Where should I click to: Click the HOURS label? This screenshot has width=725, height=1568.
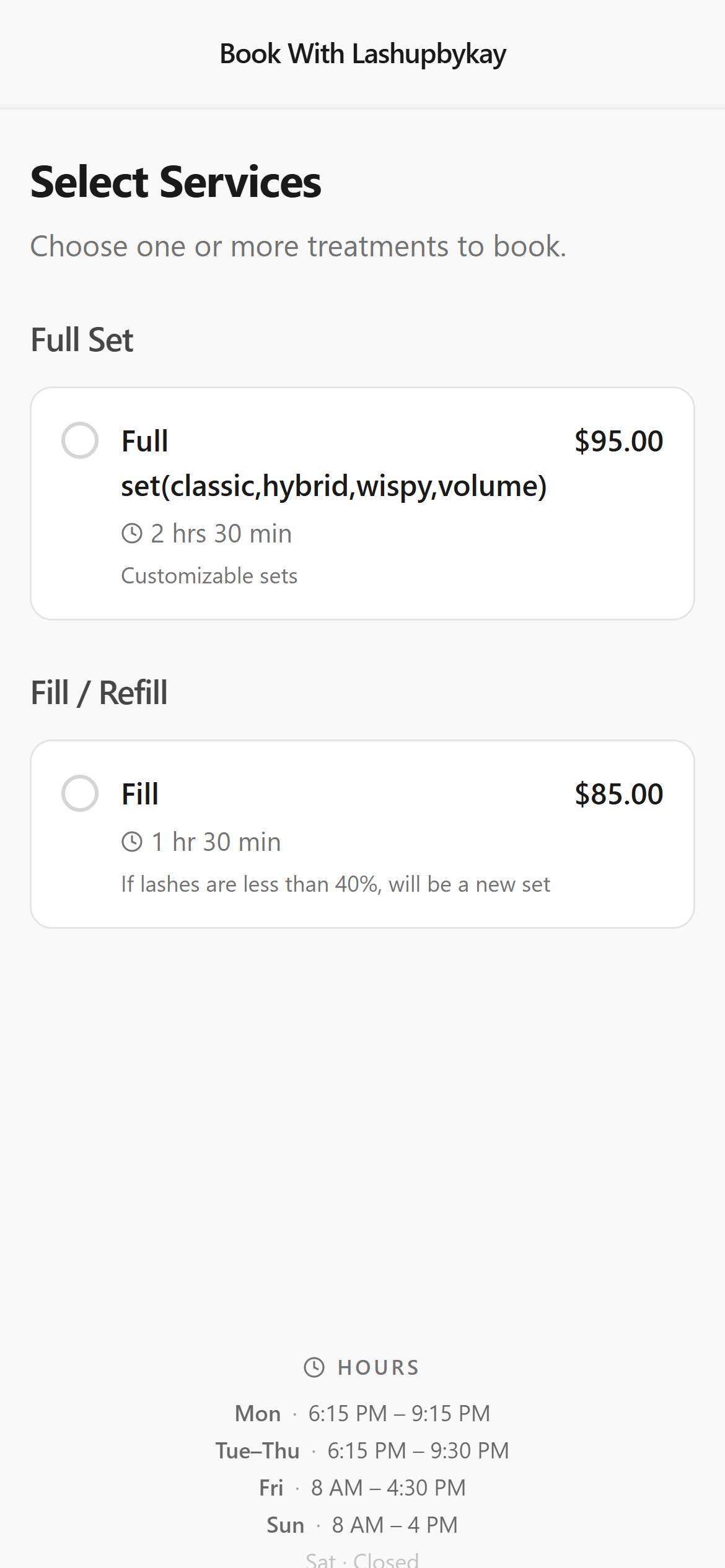[x=379, y=1367]
